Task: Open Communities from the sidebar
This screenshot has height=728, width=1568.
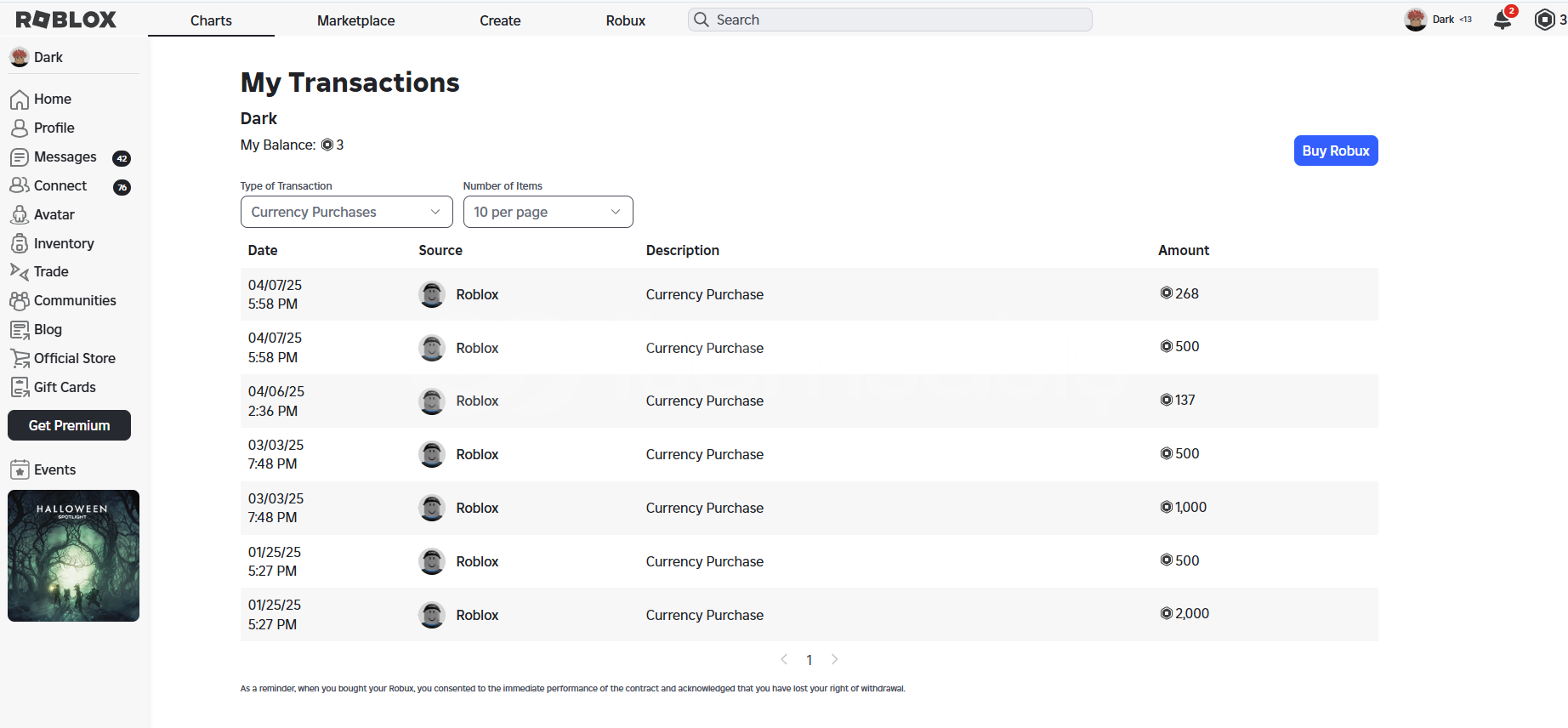Action: coord(74,301)
